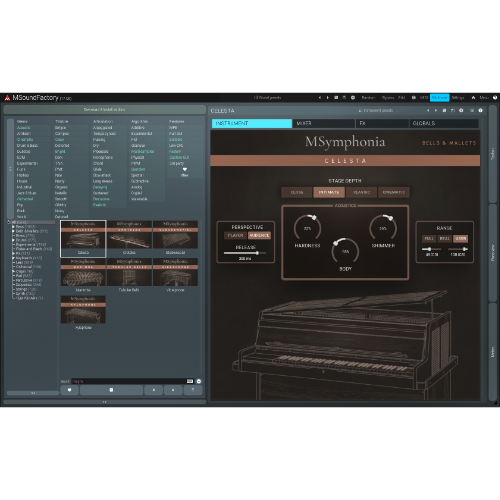The height and width of the screenshot is (500, 500).
Task: Select INTIMATE stage depth
Action: click(x=329, y=192)
